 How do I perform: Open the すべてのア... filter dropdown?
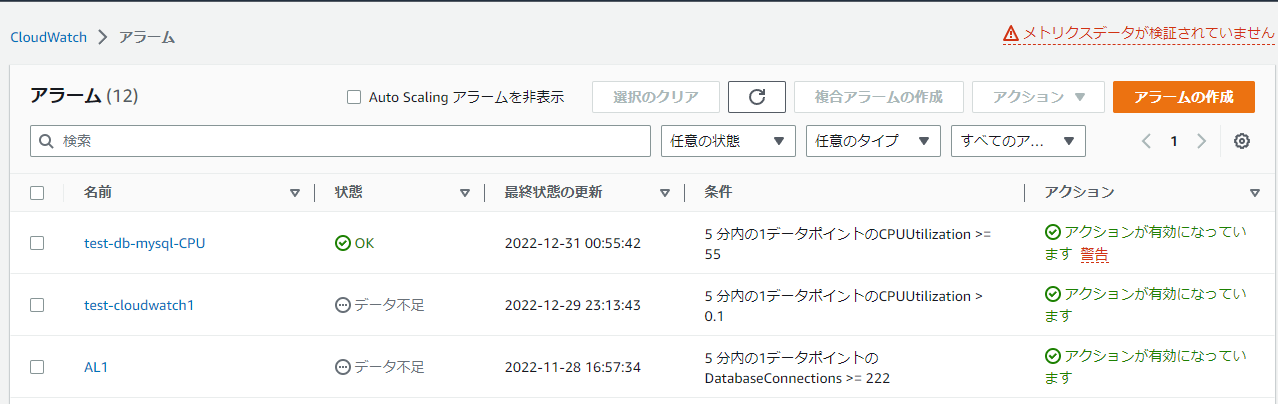pos(1018,141)
